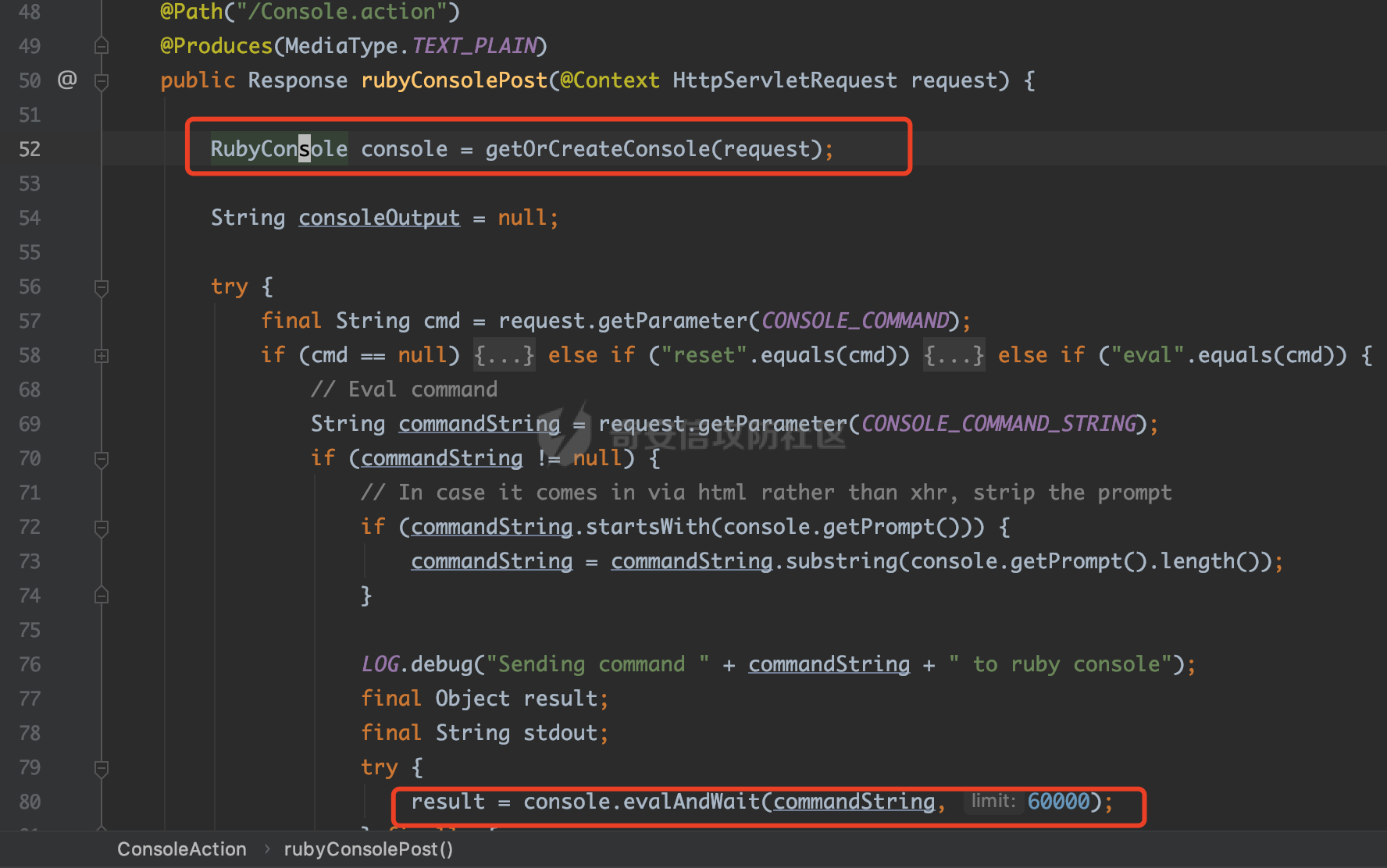1387x868 pixels.
Task: Click the CONSOLE_COMMAND_STRING constant on line 69
Action: (998, 424)
